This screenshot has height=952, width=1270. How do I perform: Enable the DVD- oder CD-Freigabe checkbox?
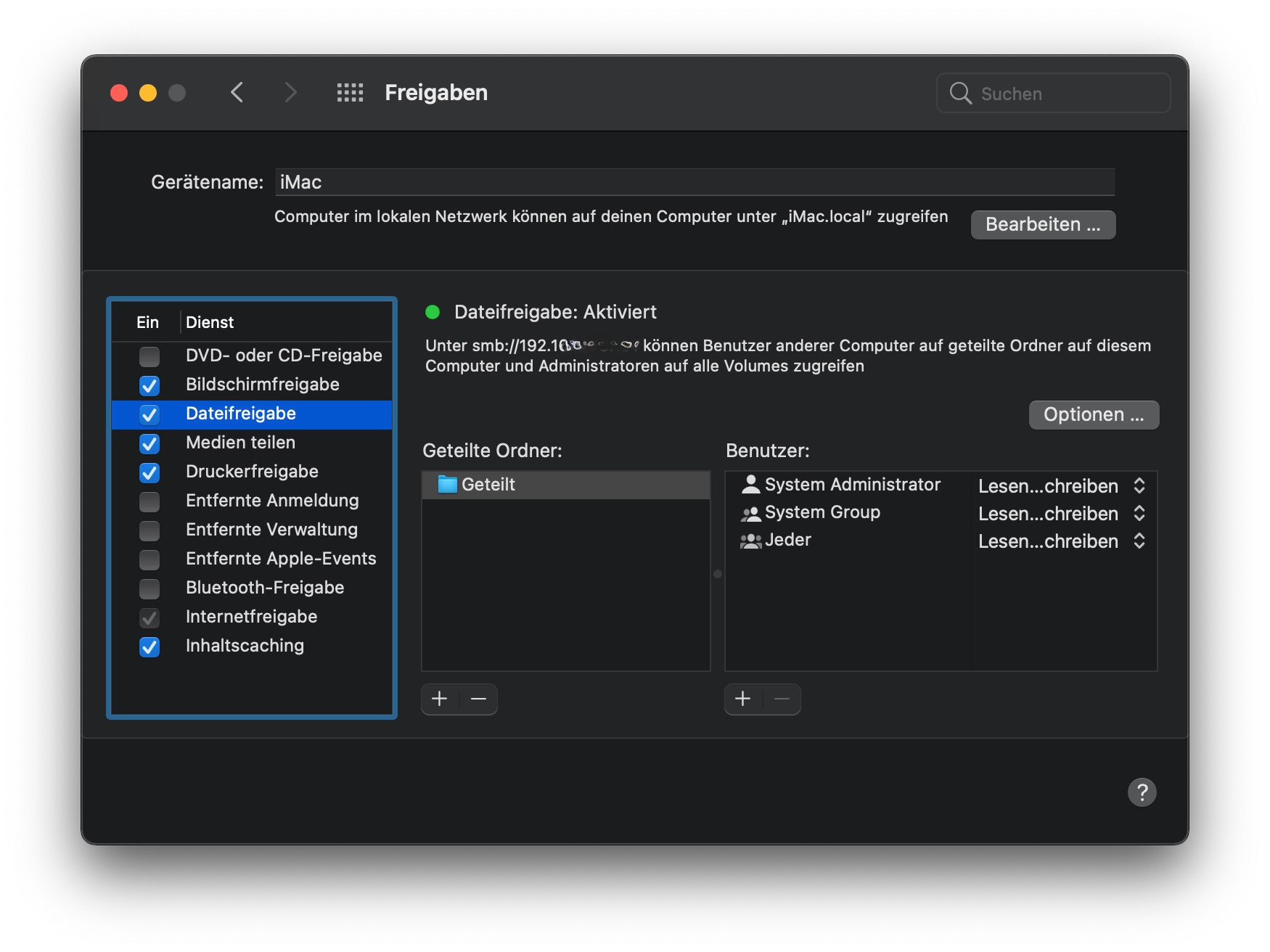[149, 356]
